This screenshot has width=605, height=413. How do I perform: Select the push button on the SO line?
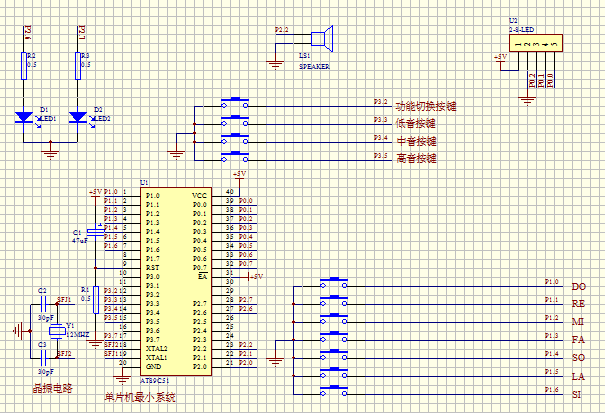tap(334, 356)
